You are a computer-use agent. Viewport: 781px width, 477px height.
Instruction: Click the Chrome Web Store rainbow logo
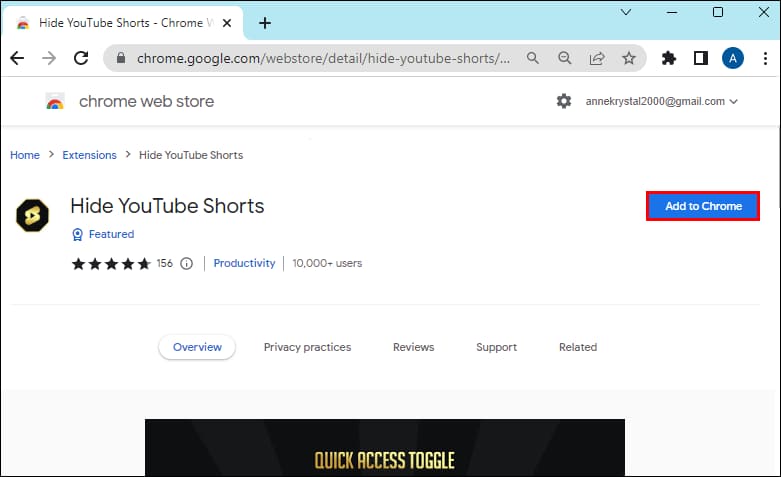pos(55,101)
